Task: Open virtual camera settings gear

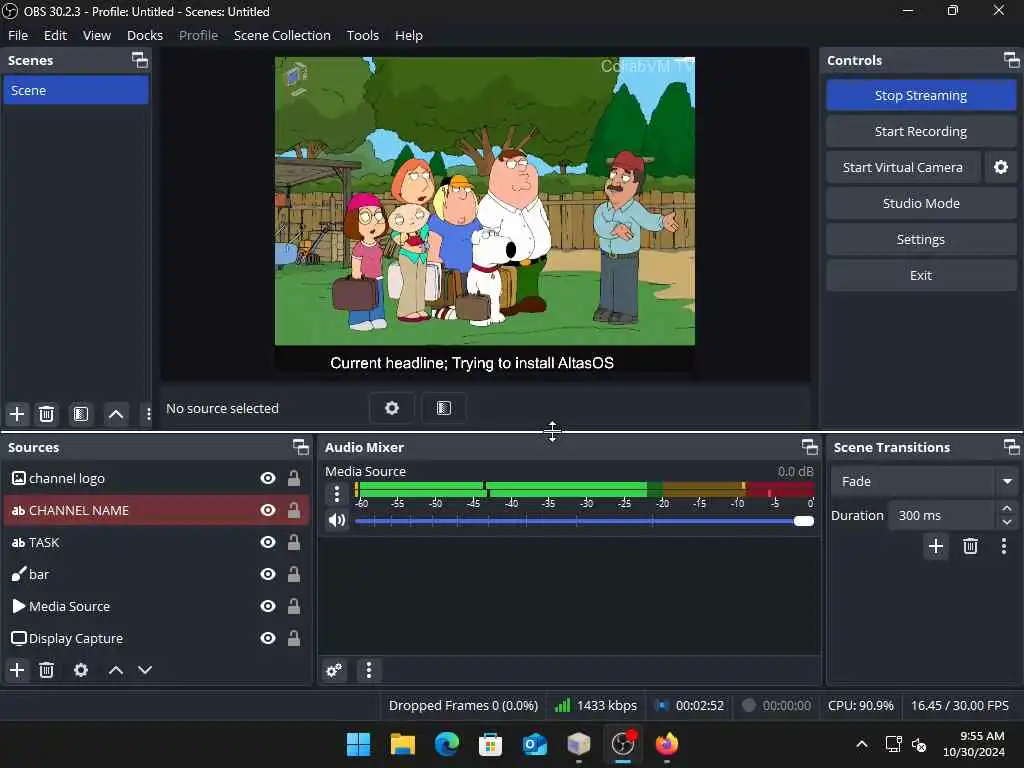Action: [1000, 167]
